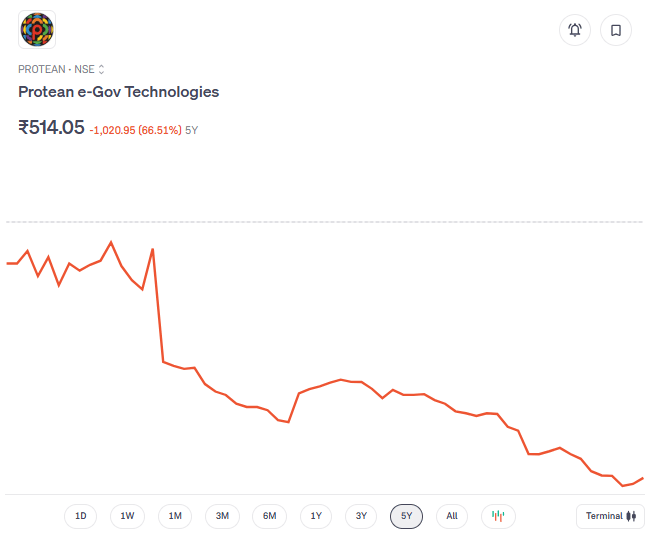
Task: Select the 1D time range
Action: (81, 516)
